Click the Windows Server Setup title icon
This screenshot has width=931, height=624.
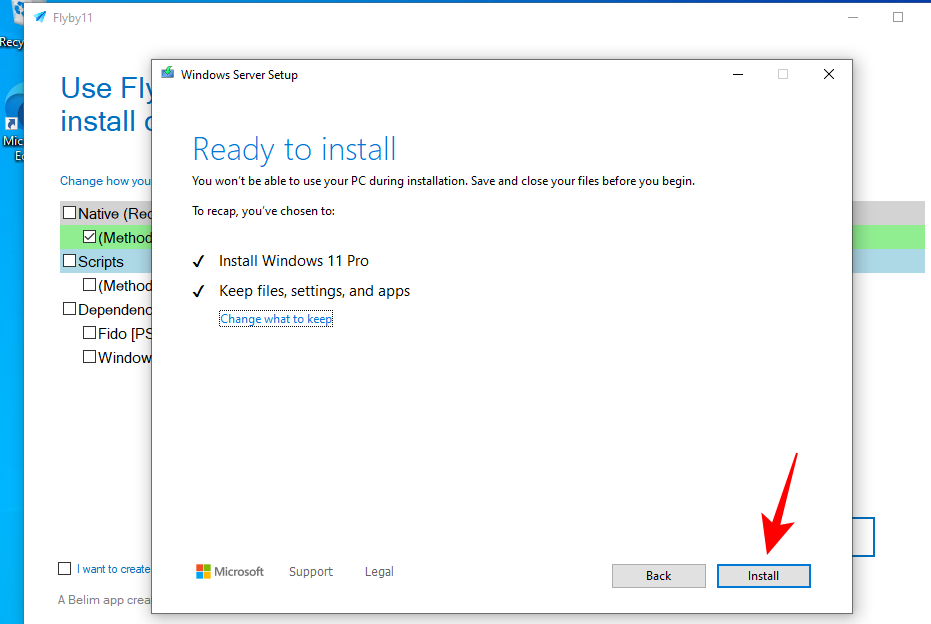[168, 74]
